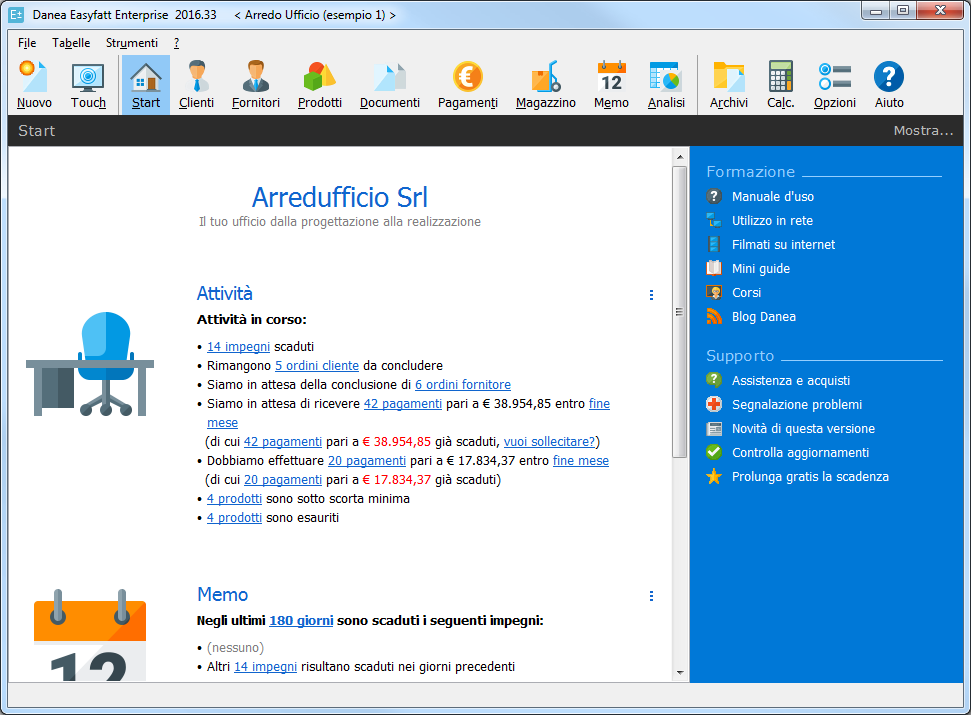Open Manuale d'uso in Formazione panel
The width and height of the screenshot is (971, 715).
click(x=772, y=197)
